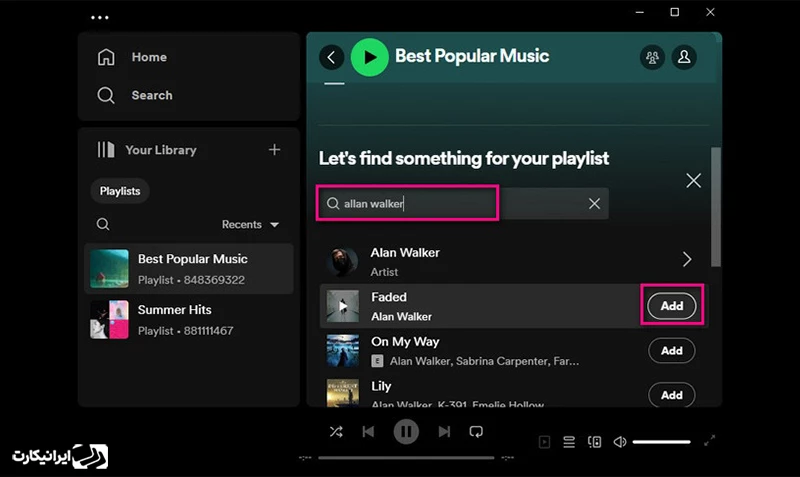The image size is (800, 477).
Task: Click the vertical scrollbar in playlist view
Action: [716, 207]
